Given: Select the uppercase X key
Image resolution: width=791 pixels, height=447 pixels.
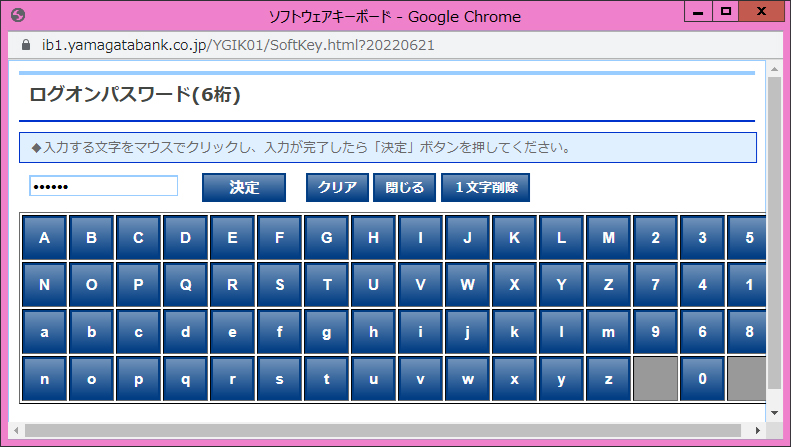Looking at the screenshot, I should click(514, 285).
